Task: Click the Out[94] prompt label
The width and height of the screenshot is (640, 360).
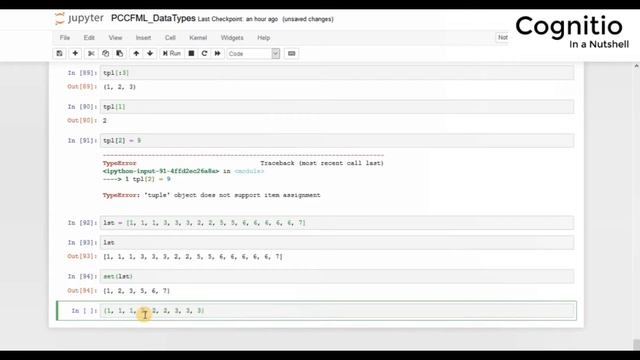Action: click(x=82, y=291)
